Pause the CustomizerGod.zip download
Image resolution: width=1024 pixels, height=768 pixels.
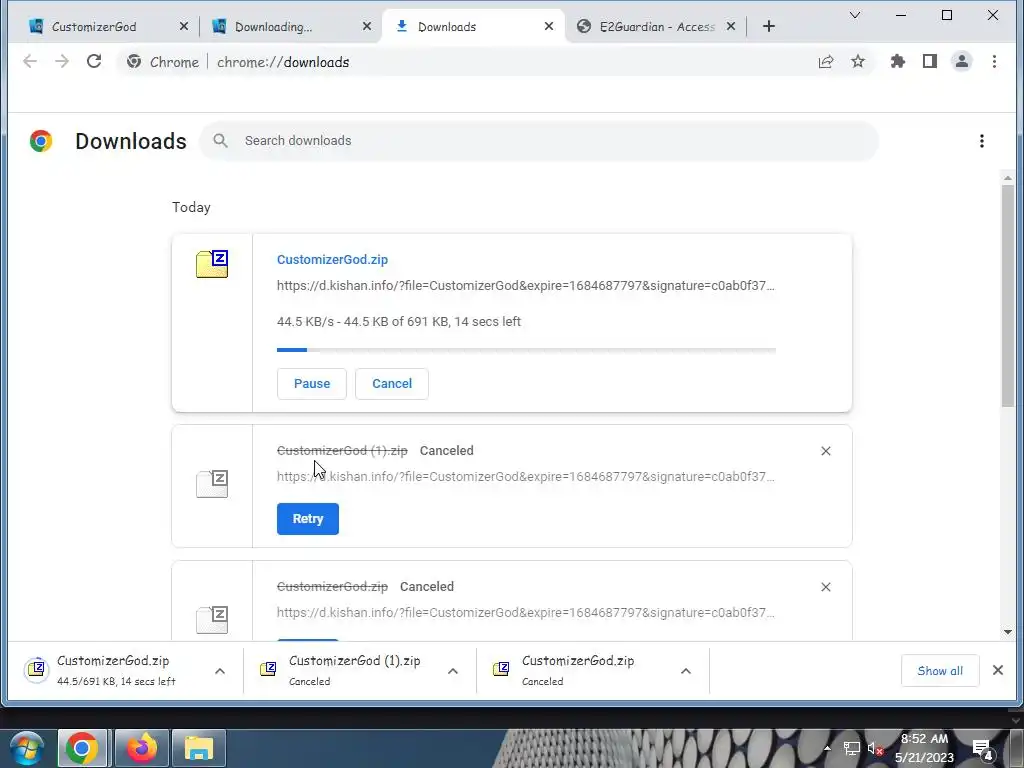[x=312, y=383]
